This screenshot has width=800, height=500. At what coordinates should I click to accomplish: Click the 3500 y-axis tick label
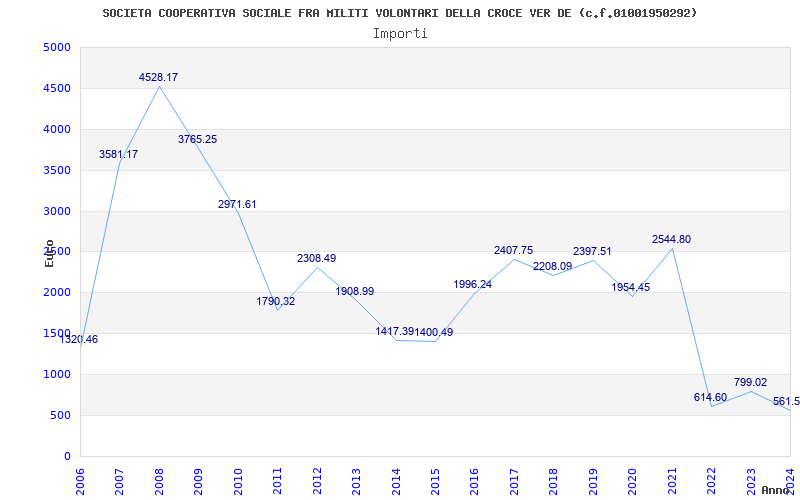57,170
